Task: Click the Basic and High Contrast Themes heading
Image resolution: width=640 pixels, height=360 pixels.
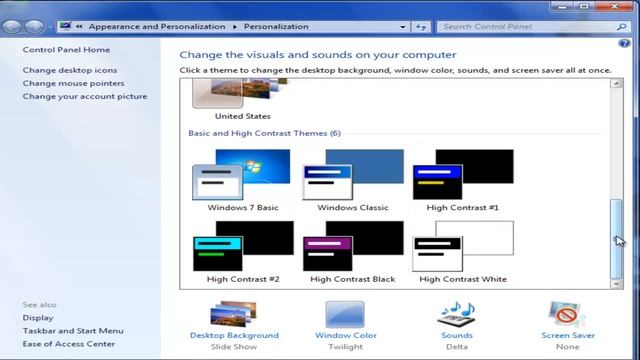Action: [264, 133]
